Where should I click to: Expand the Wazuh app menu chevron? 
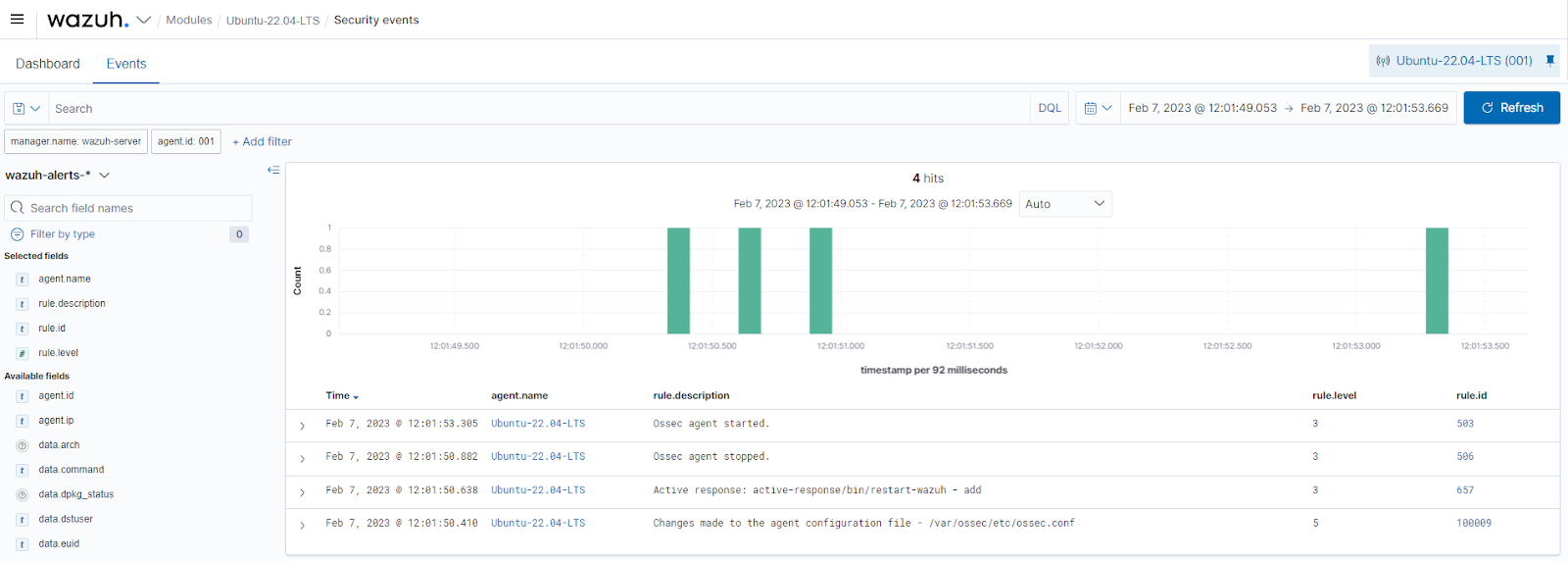click(144, 20)
